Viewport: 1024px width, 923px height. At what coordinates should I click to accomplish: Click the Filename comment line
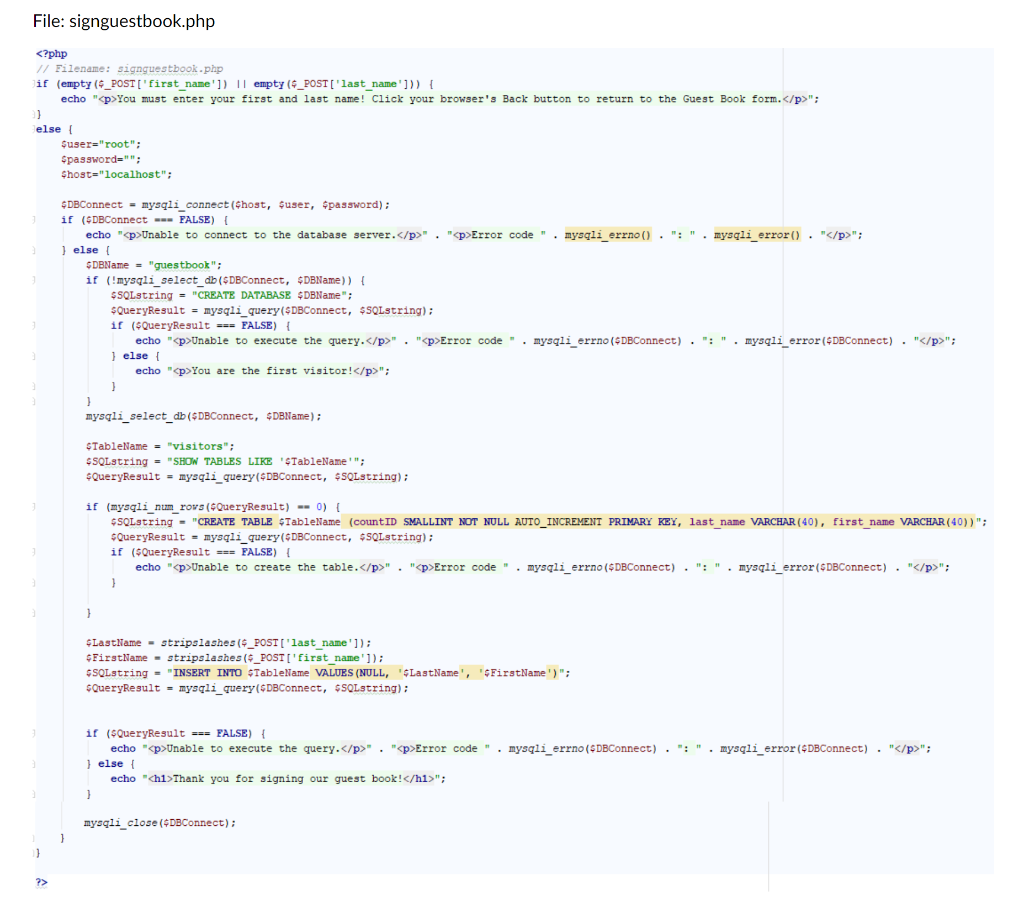click(130, 68)
